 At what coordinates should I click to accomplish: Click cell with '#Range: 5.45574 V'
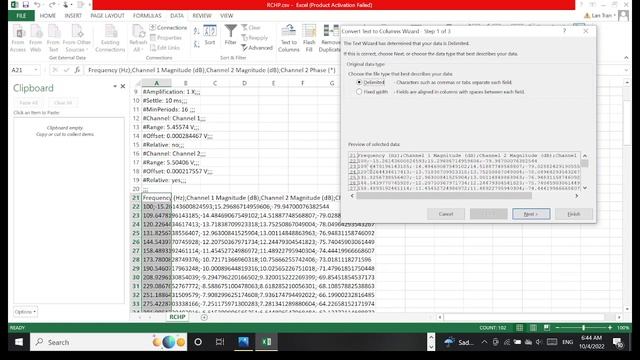156,127
